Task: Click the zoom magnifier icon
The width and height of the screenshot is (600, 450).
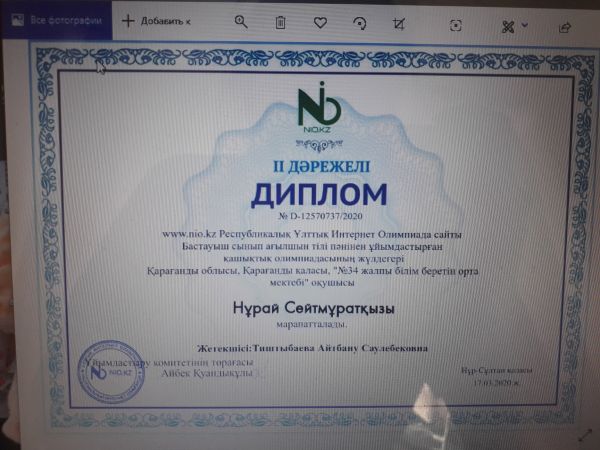Action: (241, 21)
